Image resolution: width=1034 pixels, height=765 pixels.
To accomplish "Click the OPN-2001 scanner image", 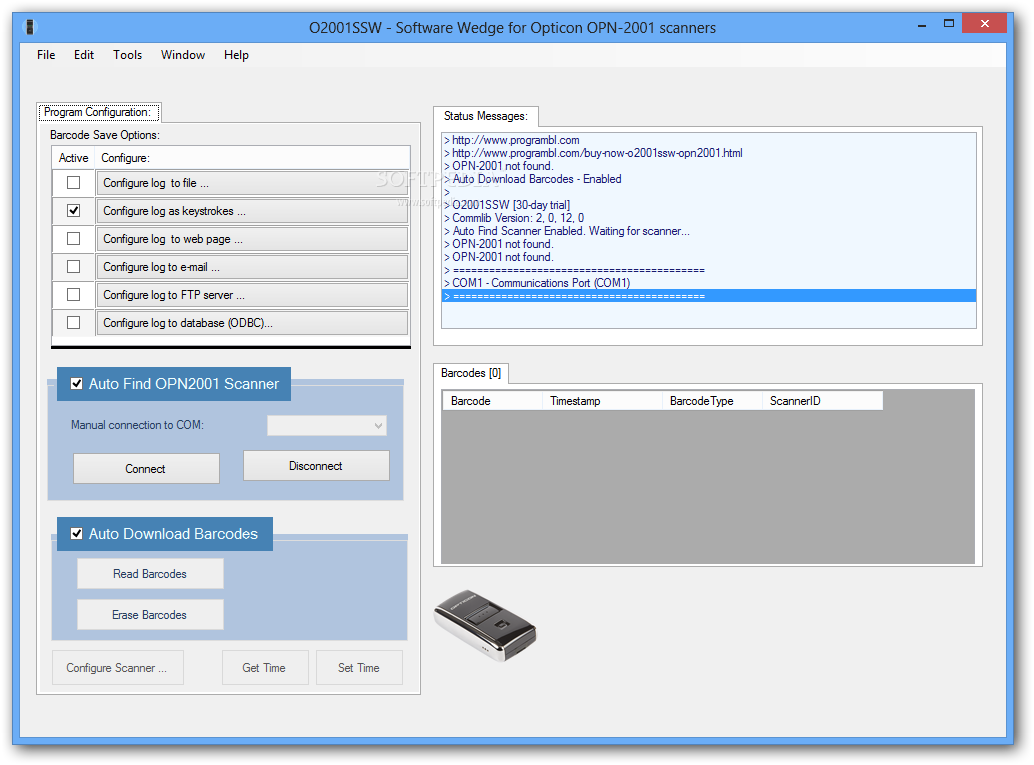I will [485, 625].
